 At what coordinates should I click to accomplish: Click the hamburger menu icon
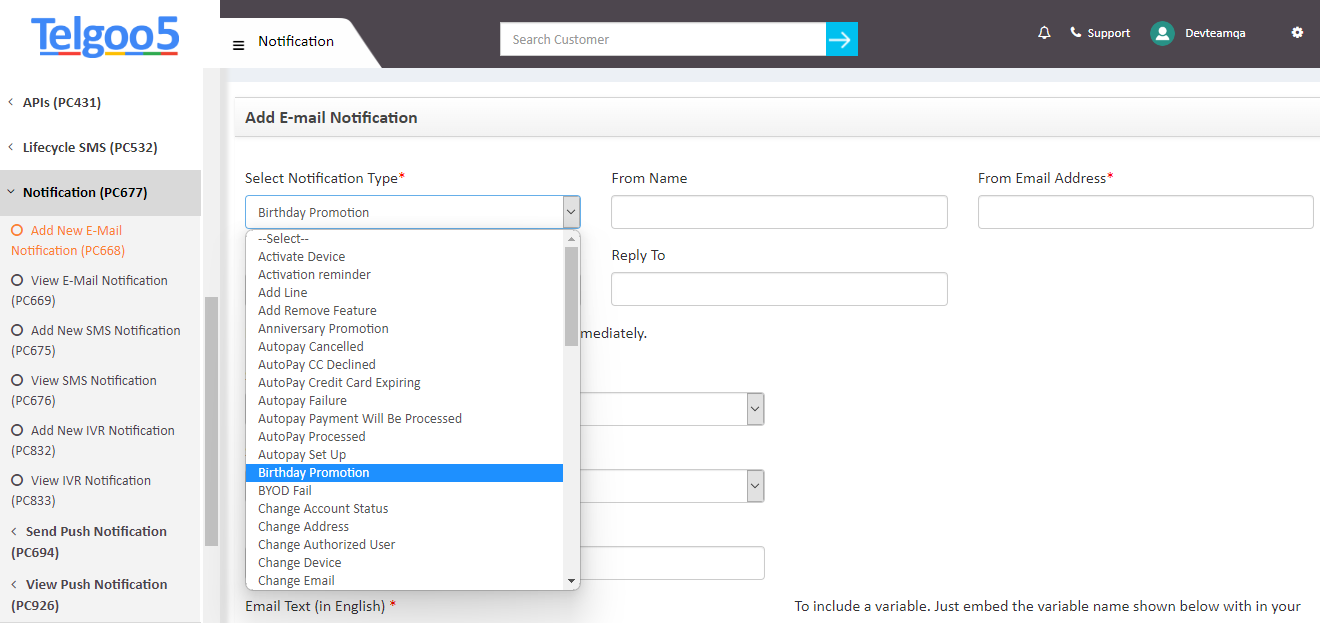click(238, 44)
